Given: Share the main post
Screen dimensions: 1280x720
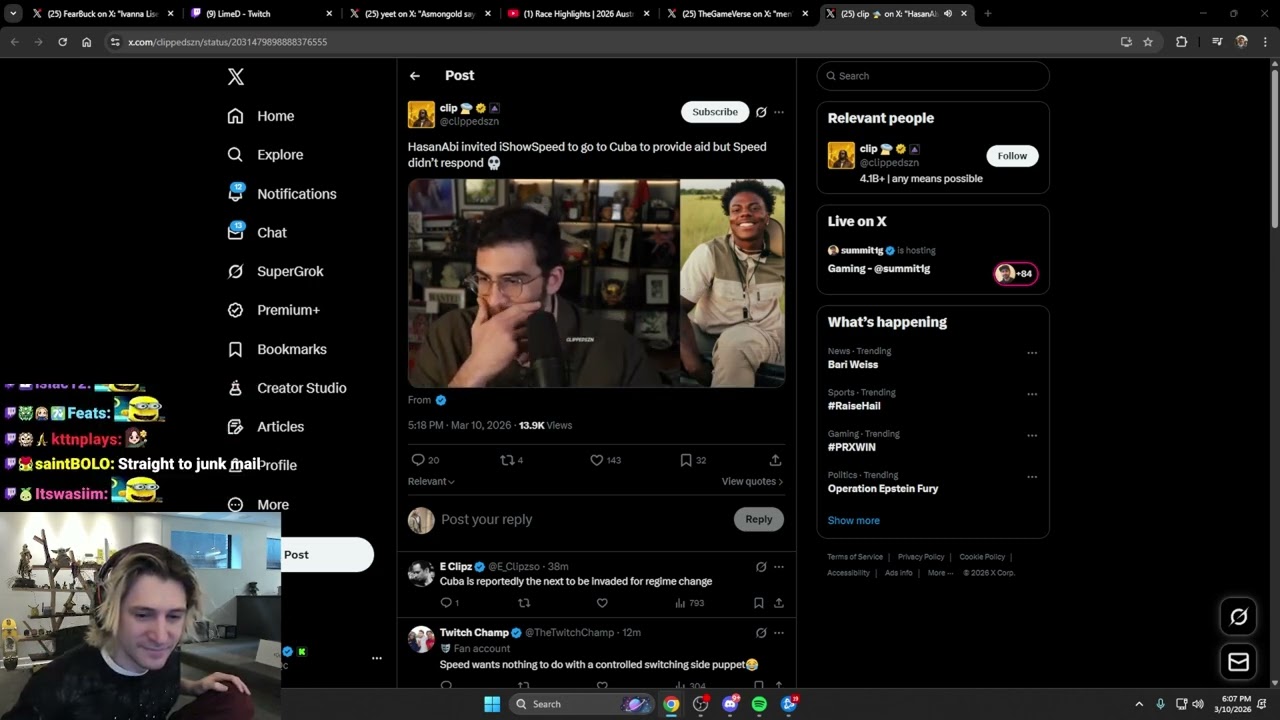Looking at the screenshot, I should (775, 460).
